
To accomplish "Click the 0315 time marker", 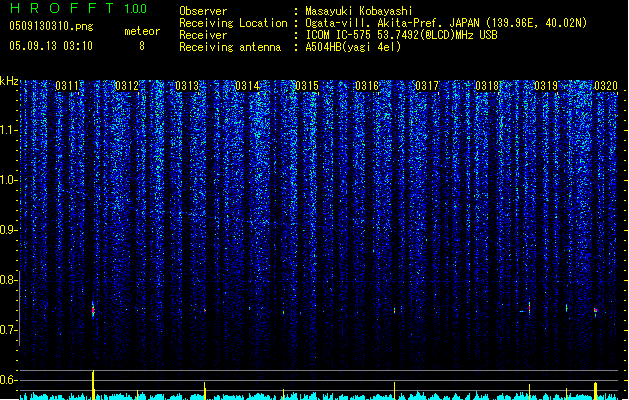I will pyautogui.click(x=307, y=86).
